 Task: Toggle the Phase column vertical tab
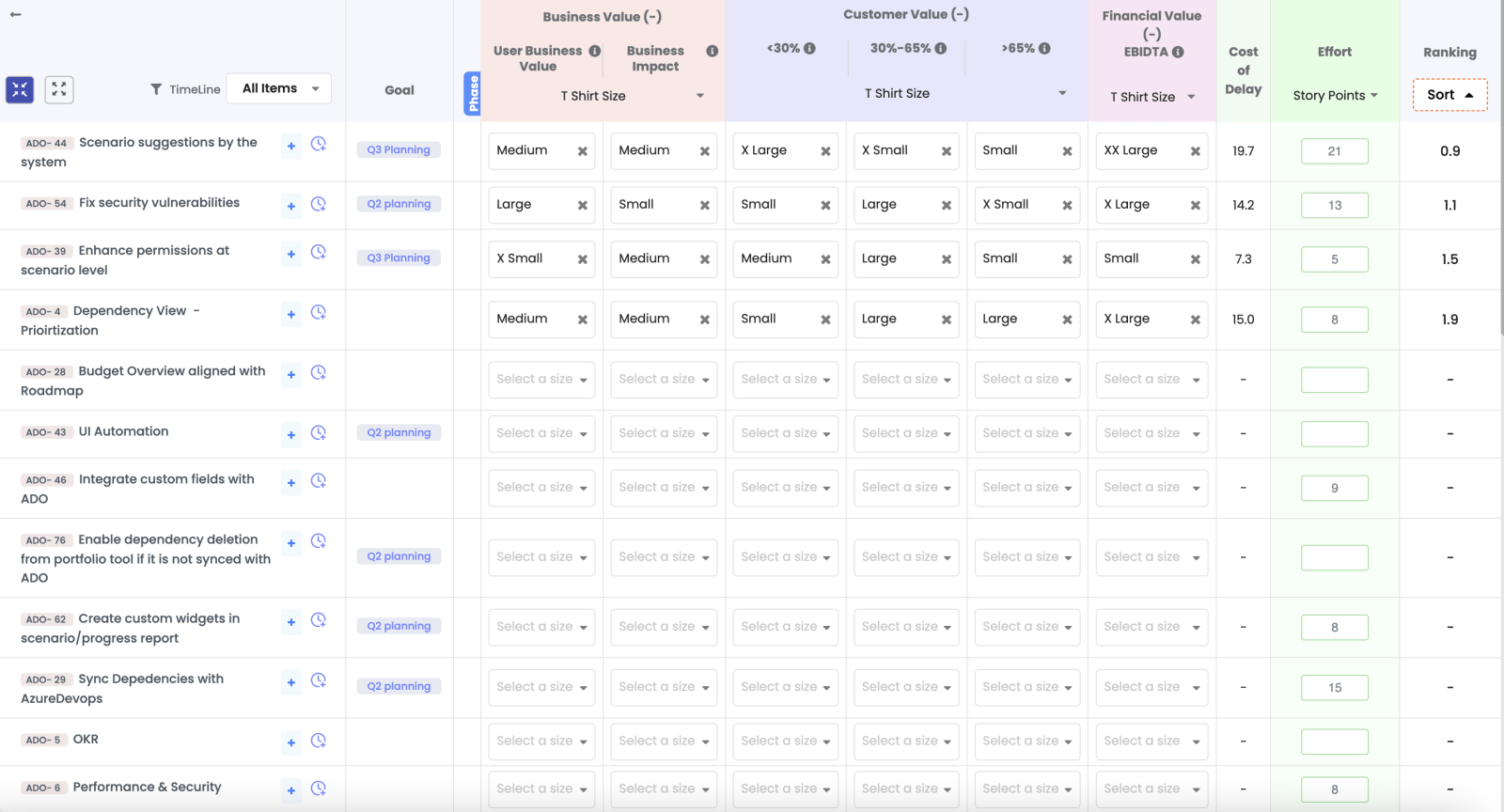[472, 94]
